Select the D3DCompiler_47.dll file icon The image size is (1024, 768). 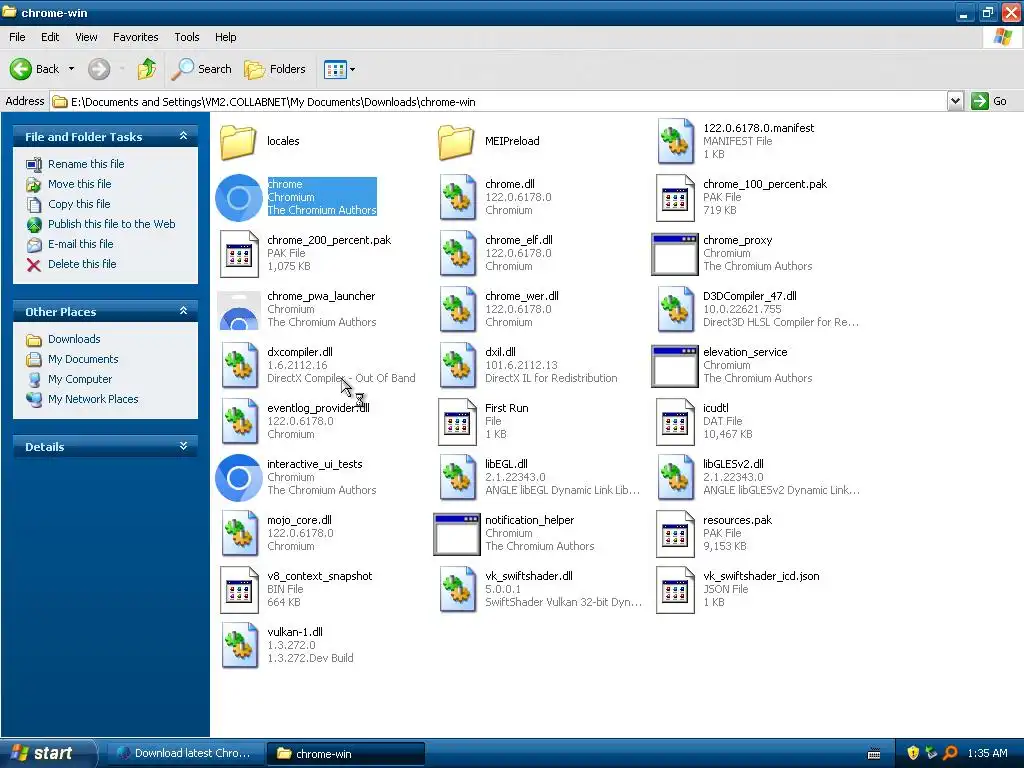point(675,310)
